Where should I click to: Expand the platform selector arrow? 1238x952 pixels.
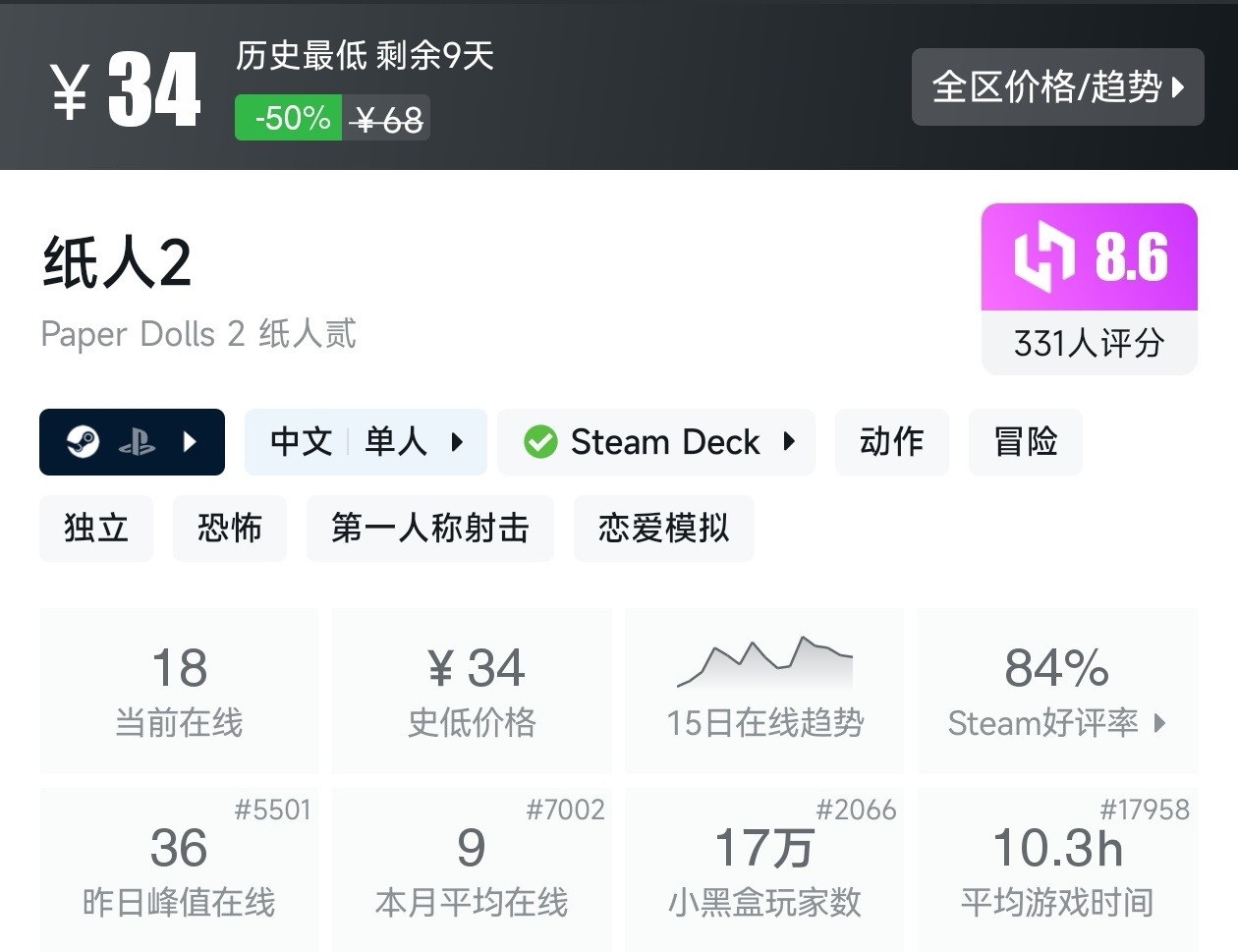pos(191,442)
